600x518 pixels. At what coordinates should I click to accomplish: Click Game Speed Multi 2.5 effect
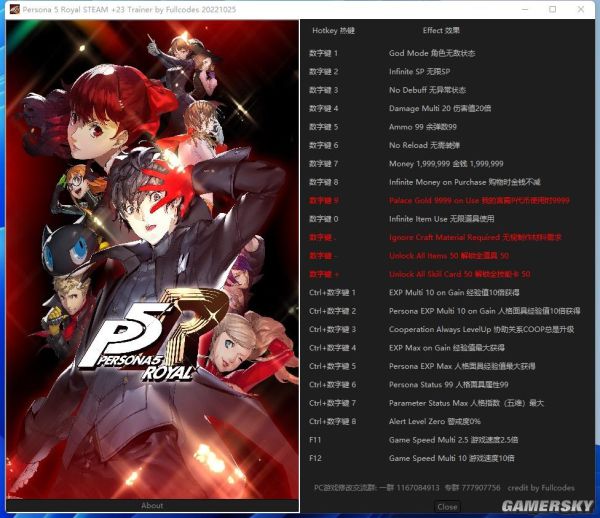(x=453, y=440)
